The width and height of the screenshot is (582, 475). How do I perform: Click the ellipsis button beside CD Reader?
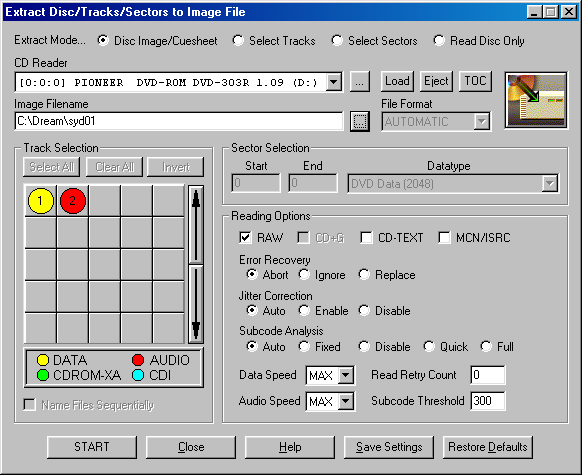pyautogui.click(x=360, y=82)
